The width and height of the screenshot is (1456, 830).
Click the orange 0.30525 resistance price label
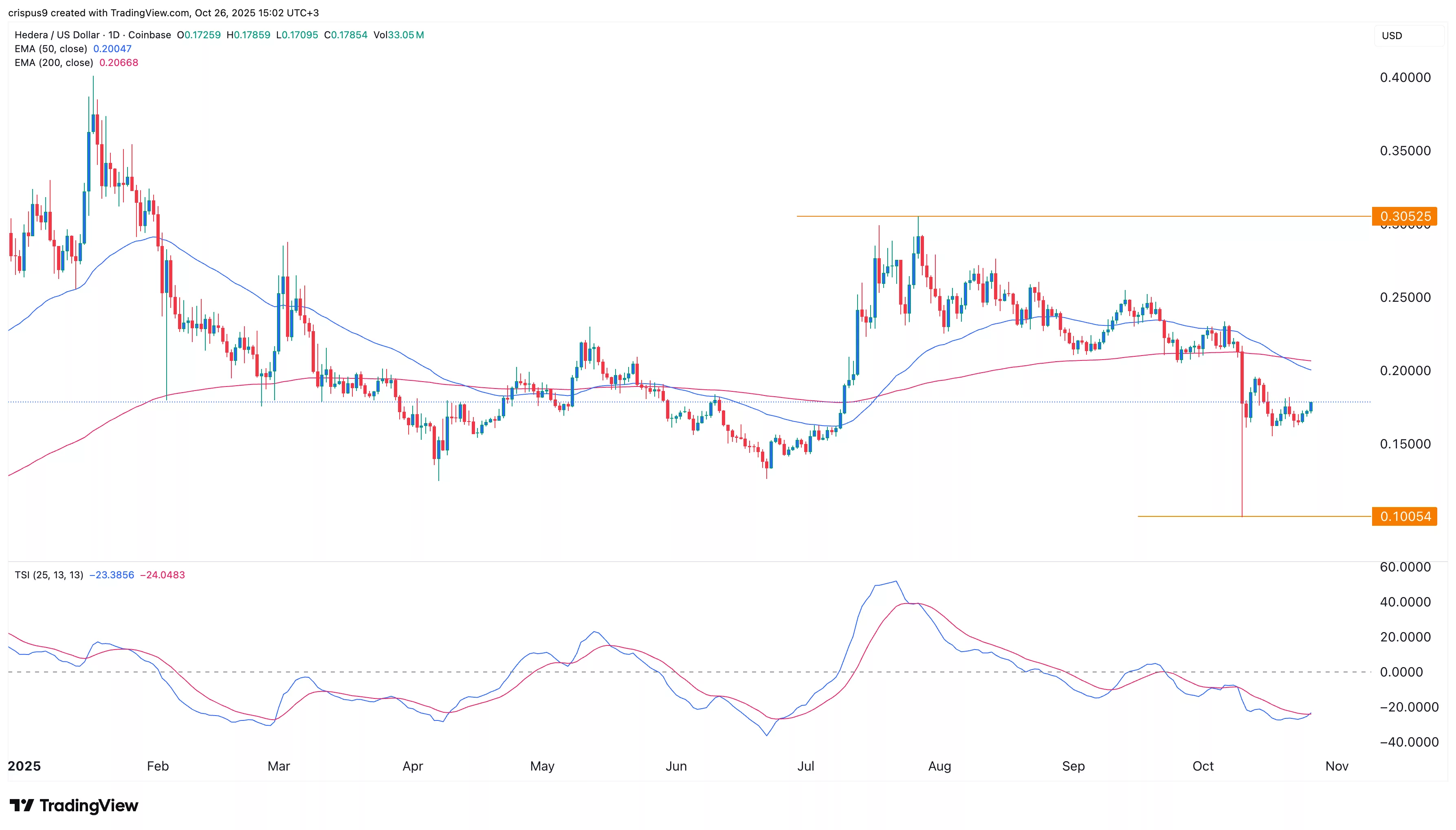pyautogui.click(x=1405, y=217)
